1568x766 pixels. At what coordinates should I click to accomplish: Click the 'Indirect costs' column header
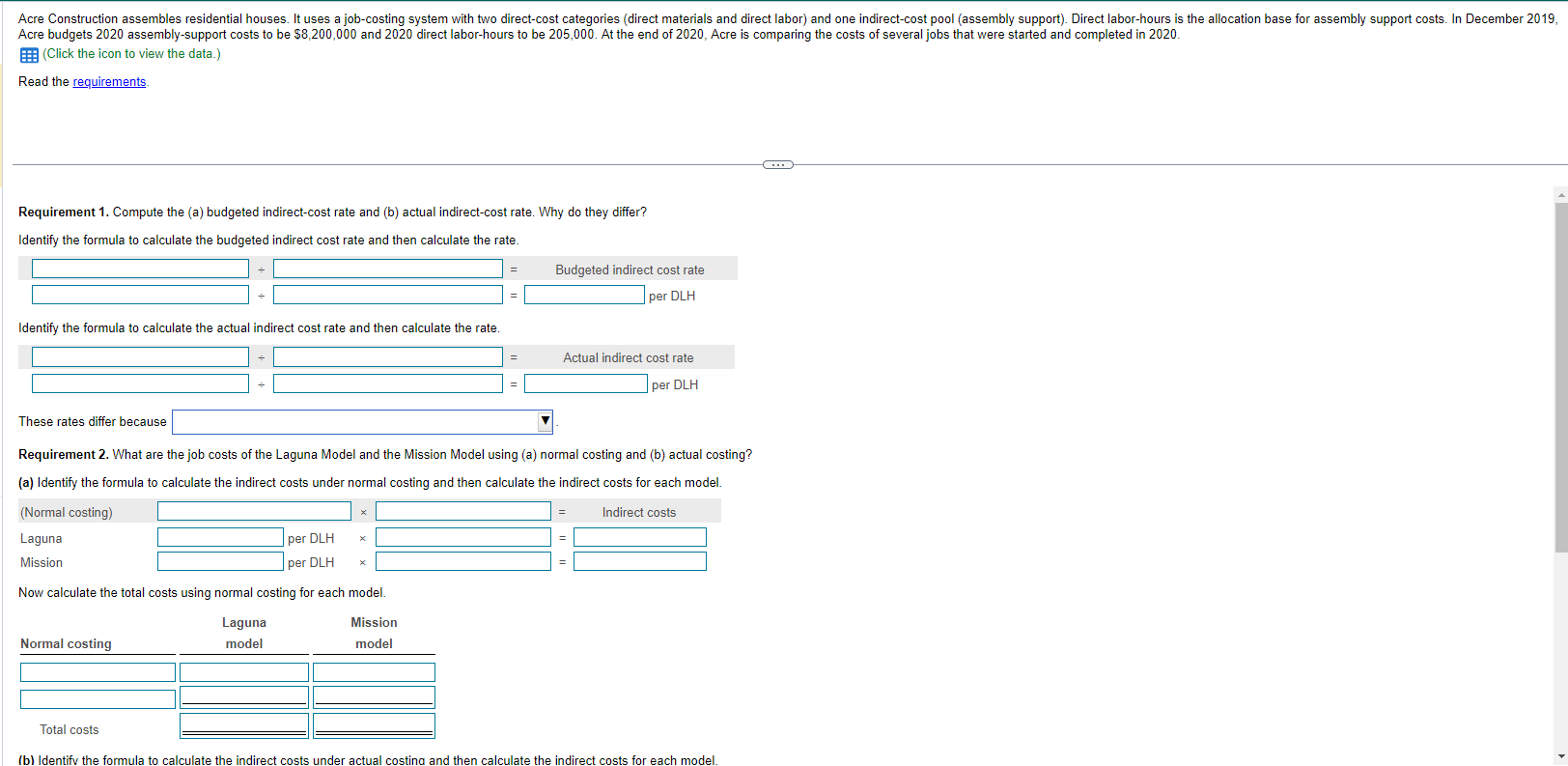coord(639,513)
